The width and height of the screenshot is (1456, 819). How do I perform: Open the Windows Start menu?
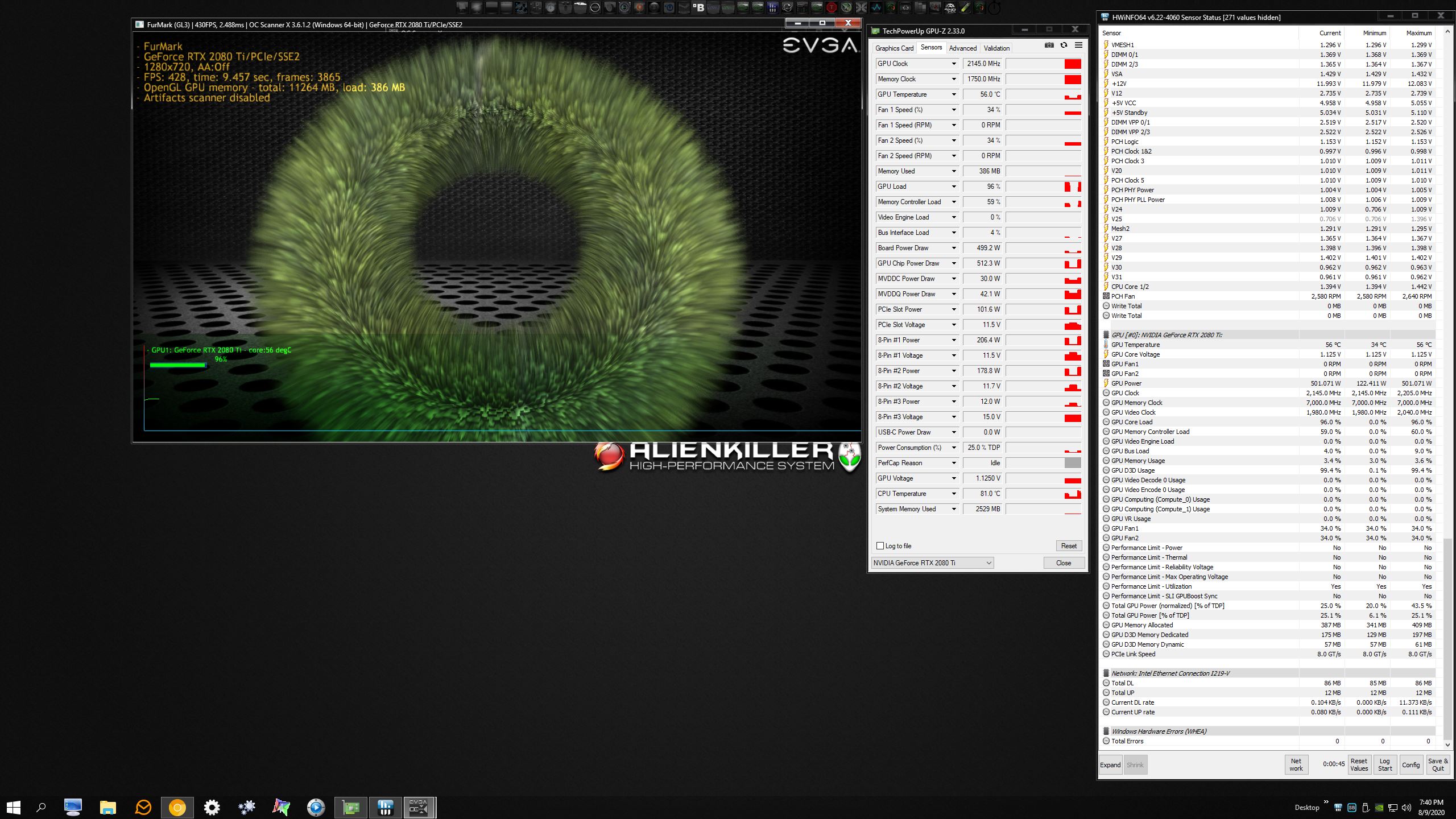click(x=13, y=807)
